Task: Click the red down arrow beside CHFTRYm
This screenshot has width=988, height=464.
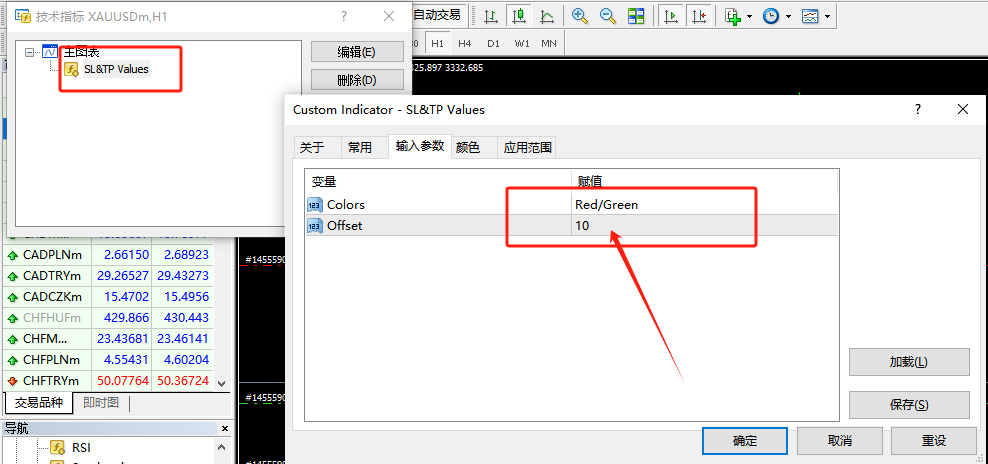Action: pyautogui.click(x=13, y=381)
